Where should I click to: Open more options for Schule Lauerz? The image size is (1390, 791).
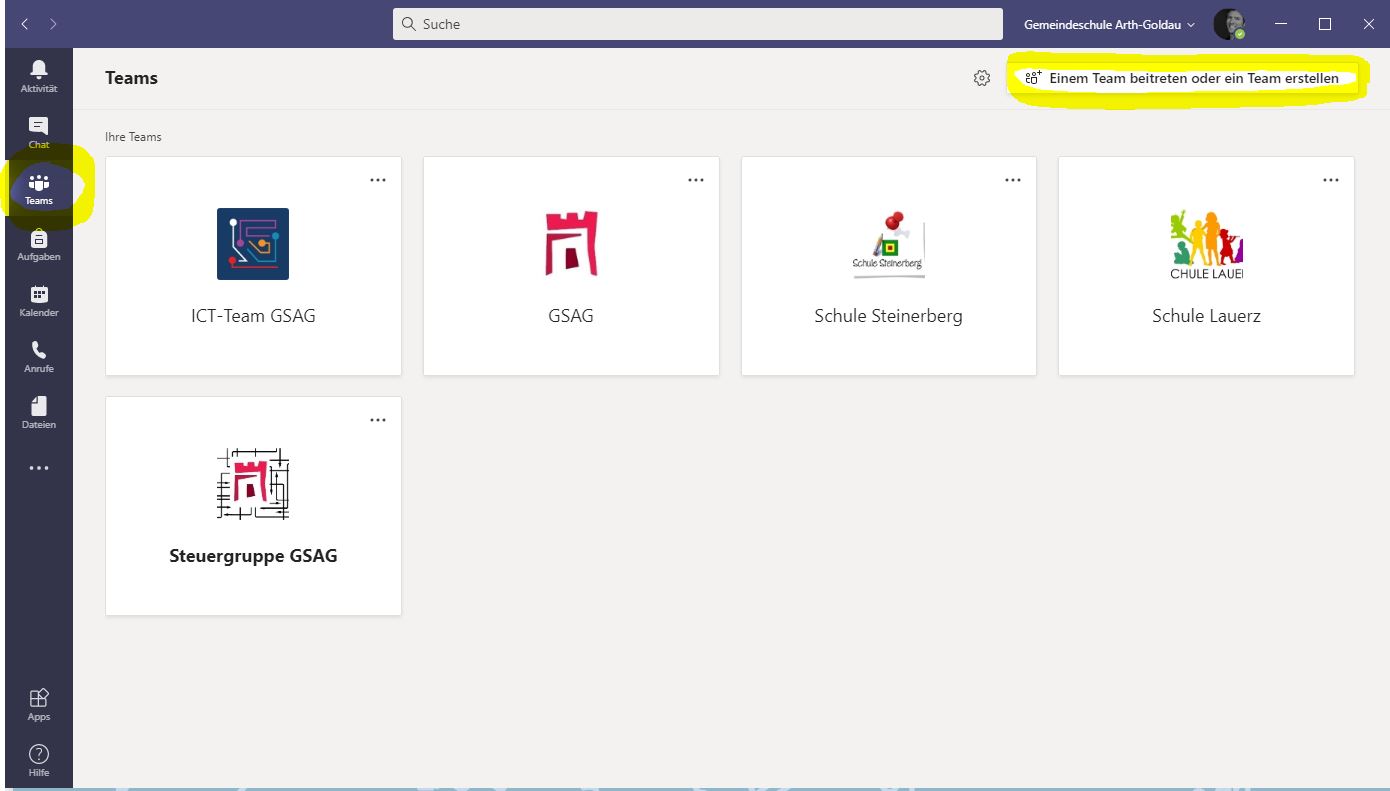(x=1331, y=180)
